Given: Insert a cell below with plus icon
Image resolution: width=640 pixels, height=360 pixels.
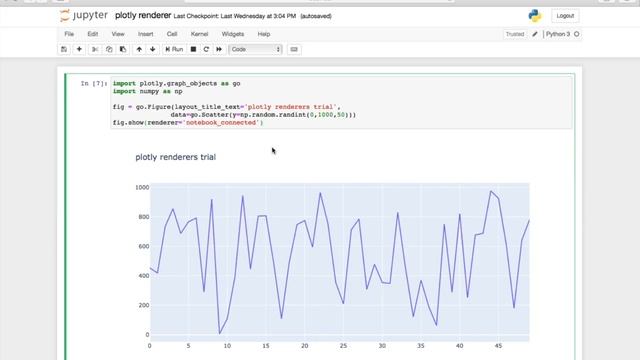Looking at the screenshot, I should click(79, 49).
